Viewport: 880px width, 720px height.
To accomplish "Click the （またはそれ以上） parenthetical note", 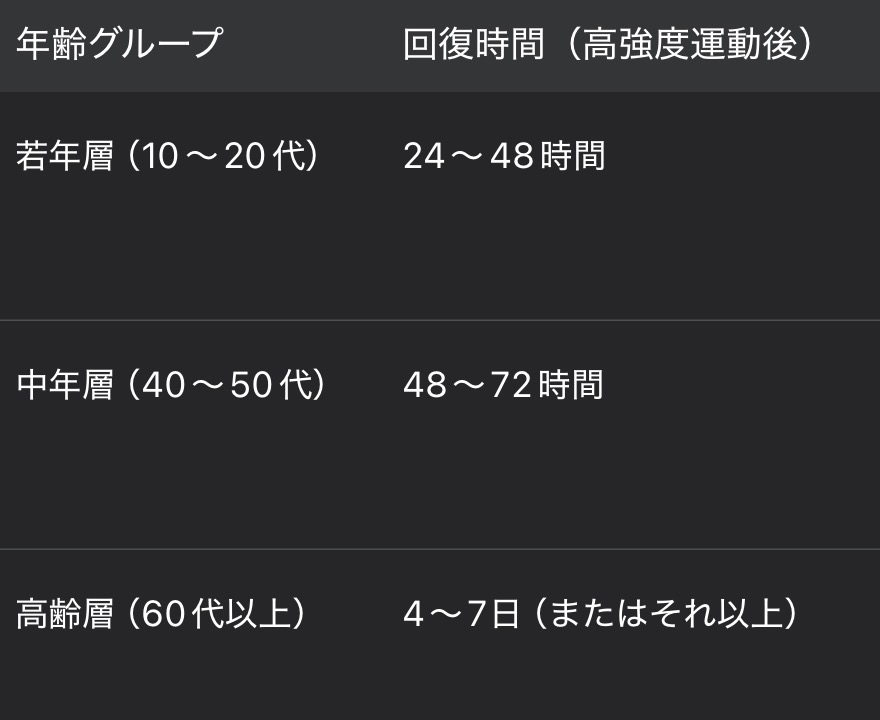I will (x=664, y=614).
